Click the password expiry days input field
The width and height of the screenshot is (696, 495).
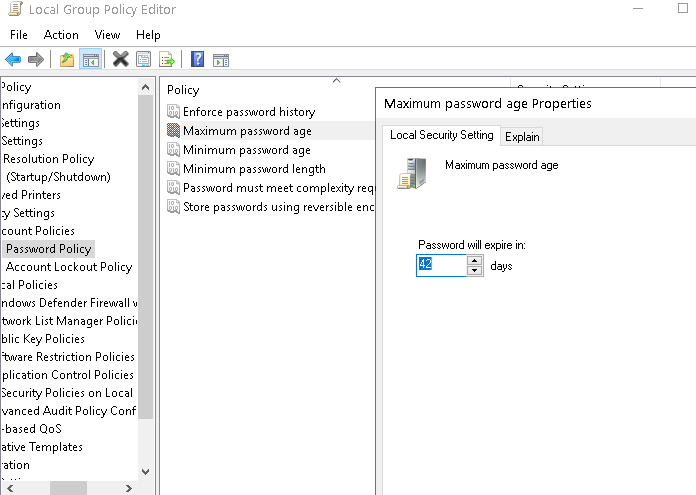tap(441, 265)
